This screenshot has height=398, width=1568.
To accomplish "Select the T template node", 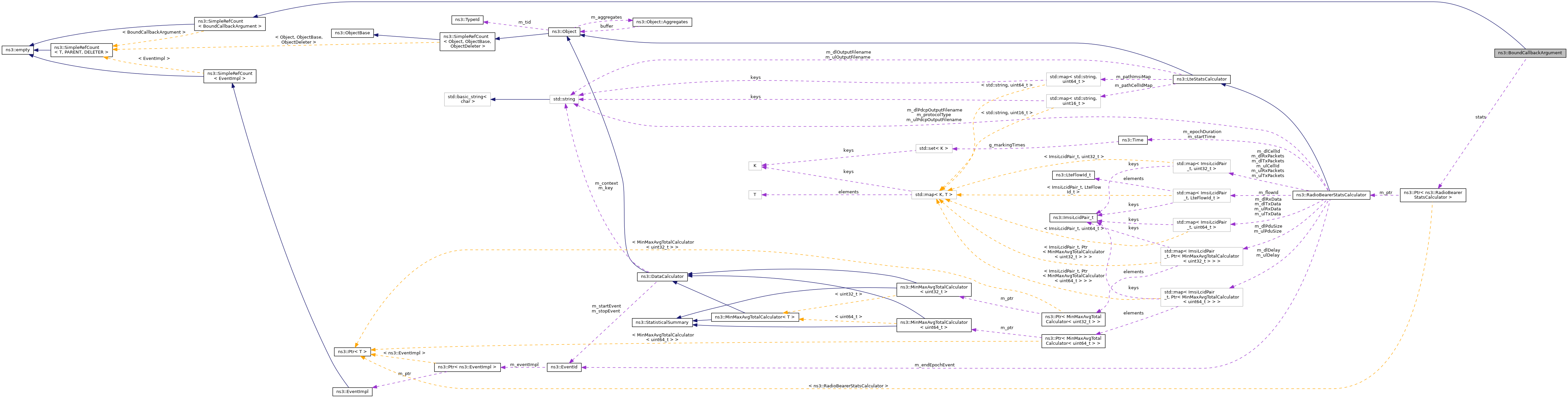I will (x=755, y=195).
